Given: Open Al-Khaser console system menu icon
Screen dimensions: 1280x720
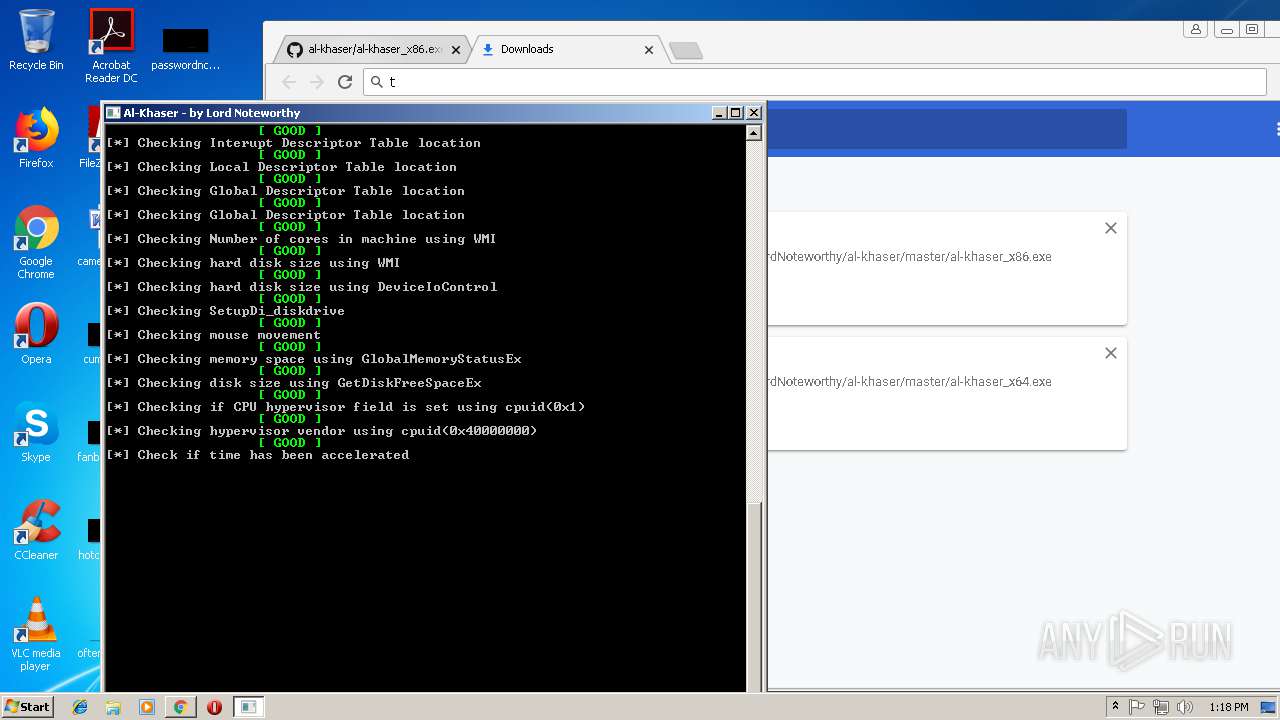Looking at the screenshot, I should (x=113, y=113).
